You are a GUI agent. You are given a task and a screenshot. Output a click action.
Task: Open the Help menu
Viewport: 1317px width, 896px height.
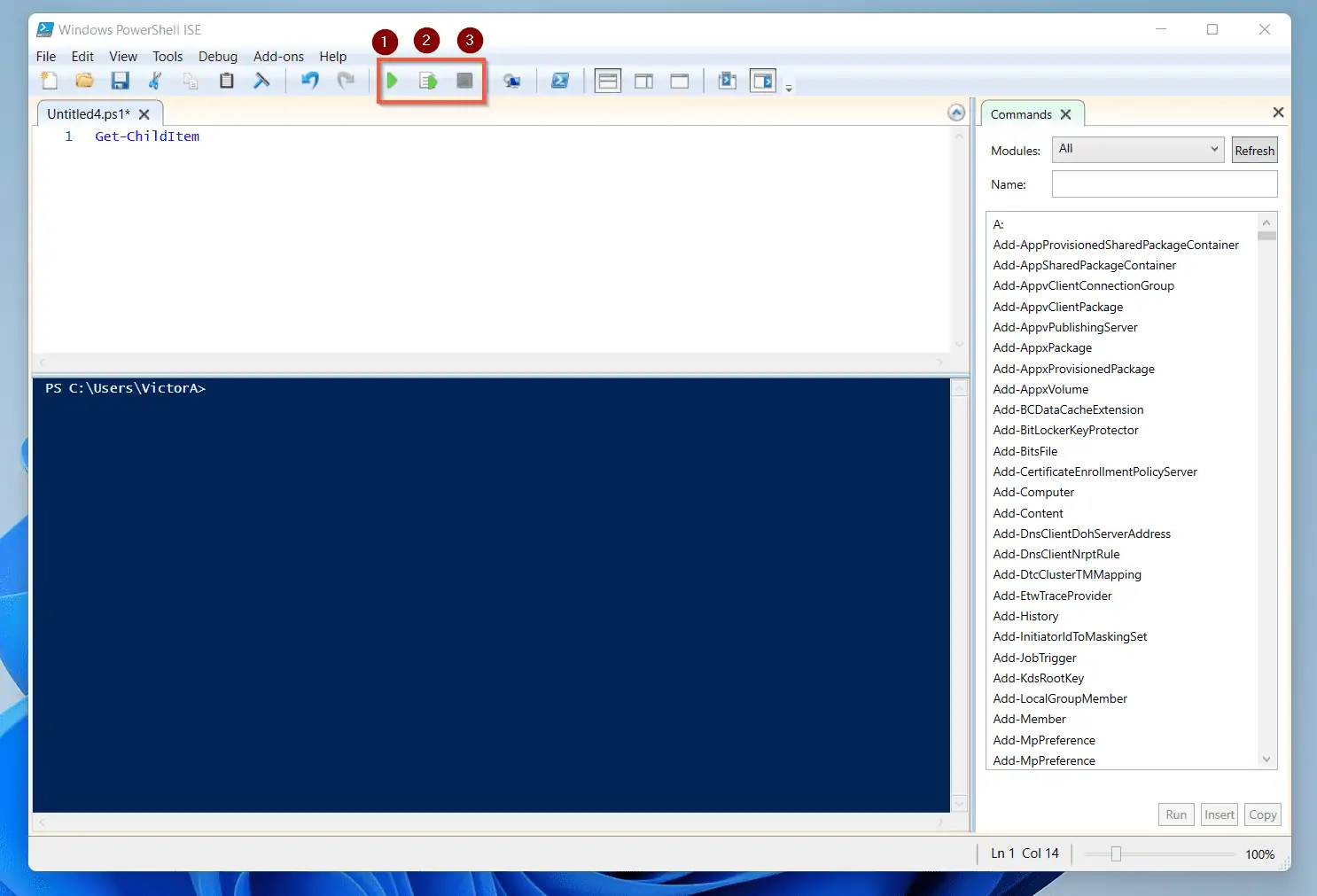[333, 56]
